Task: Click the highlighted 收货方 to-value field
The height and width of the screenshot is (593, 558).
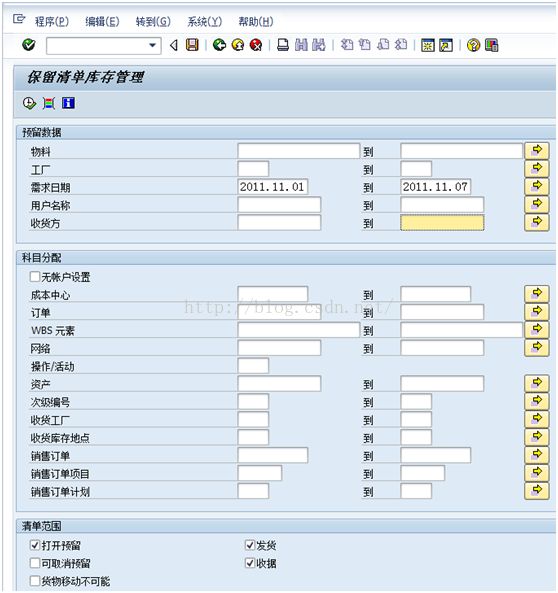Action: (442, 223)
